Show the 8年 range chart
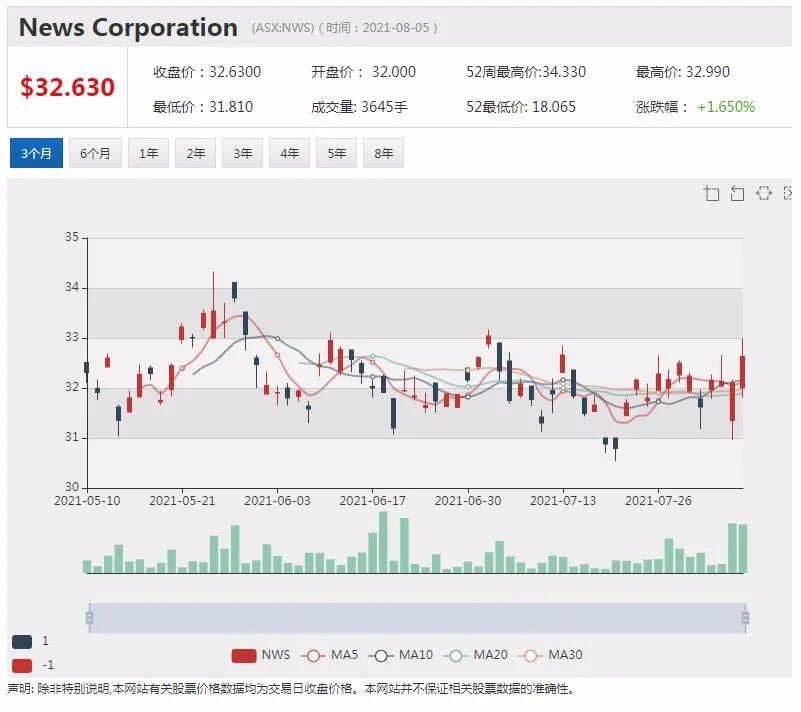Screen dimensions: 801x712 coord(383,153)
